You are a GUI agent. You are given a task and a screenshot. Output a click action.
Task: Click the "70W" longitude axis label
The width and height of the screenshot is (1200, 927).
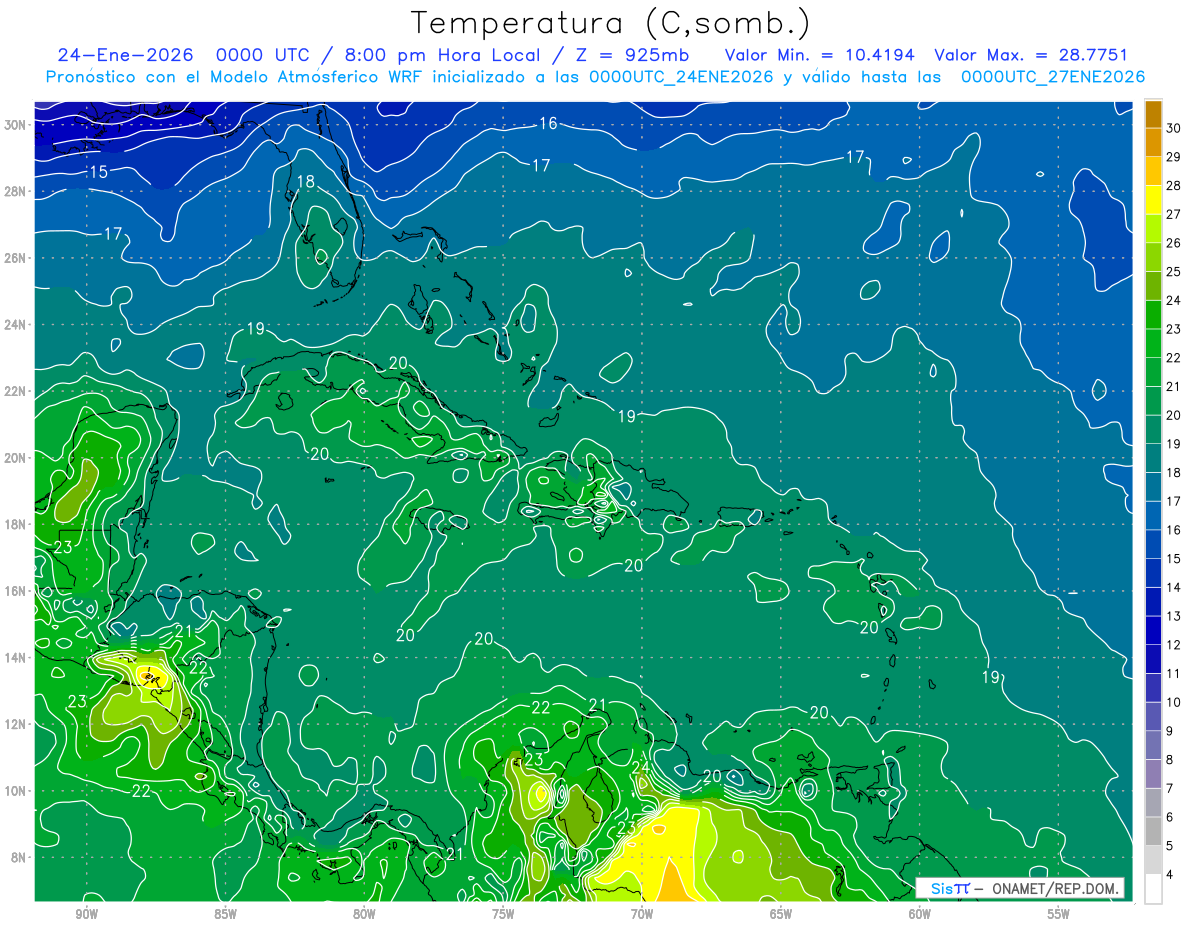coord(642,914)
